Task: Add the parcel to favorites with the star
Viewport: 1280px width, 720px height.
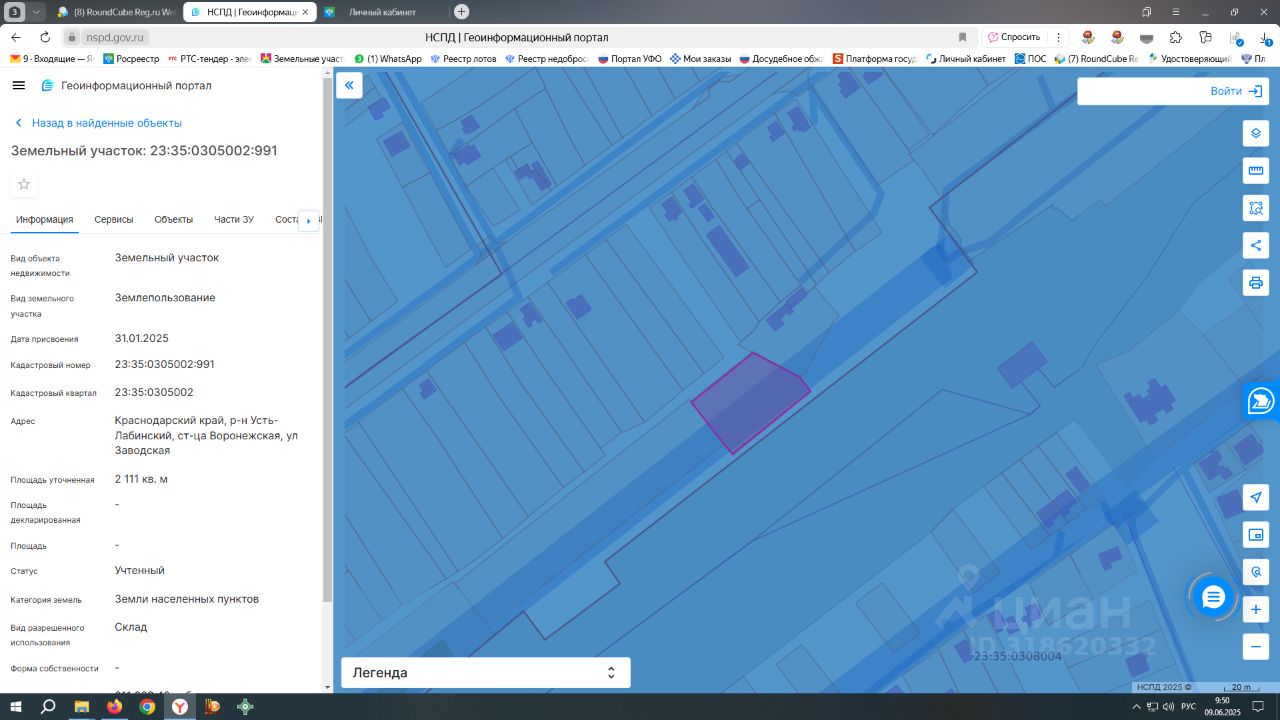Action: coord(24,184)
